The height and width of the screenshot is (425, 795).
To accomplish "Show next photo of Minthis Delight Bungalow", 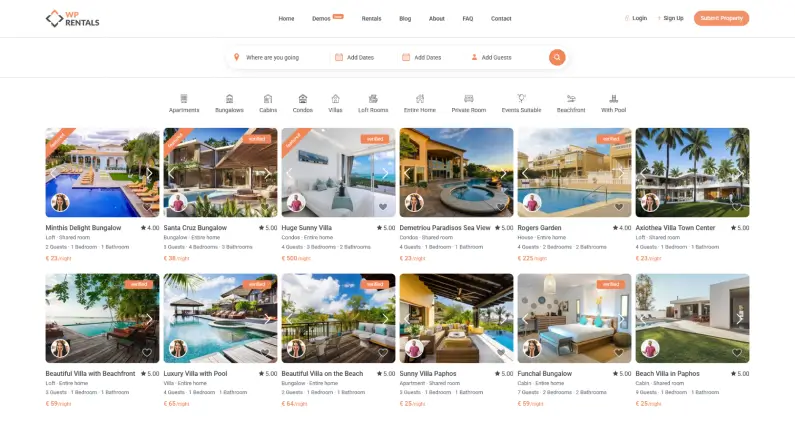I will 149,173.
